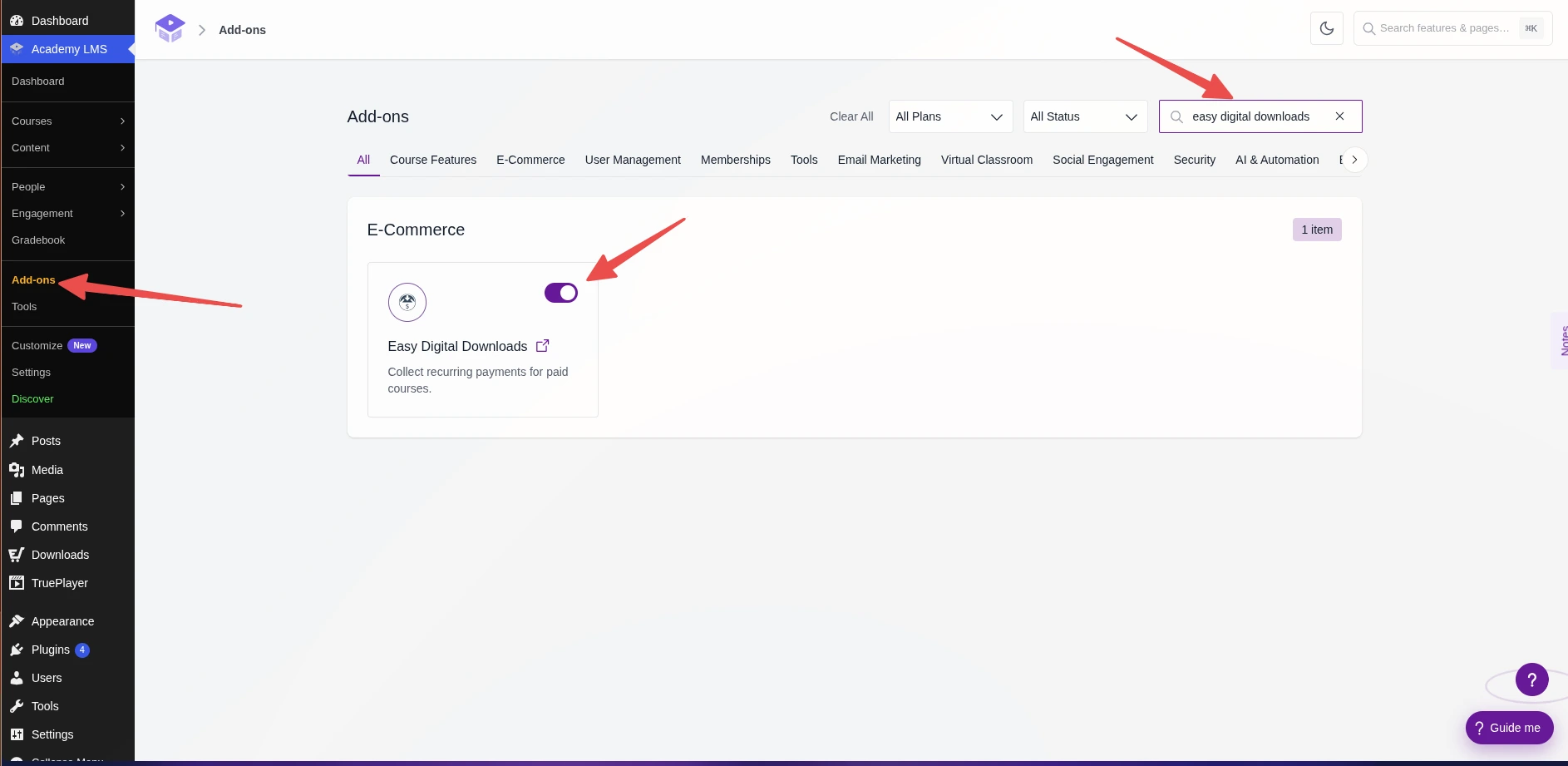The height and width of the screenshot is (766, 1568).
Task: Switch to the E-Commerce tab
Action: pos(530,160)
